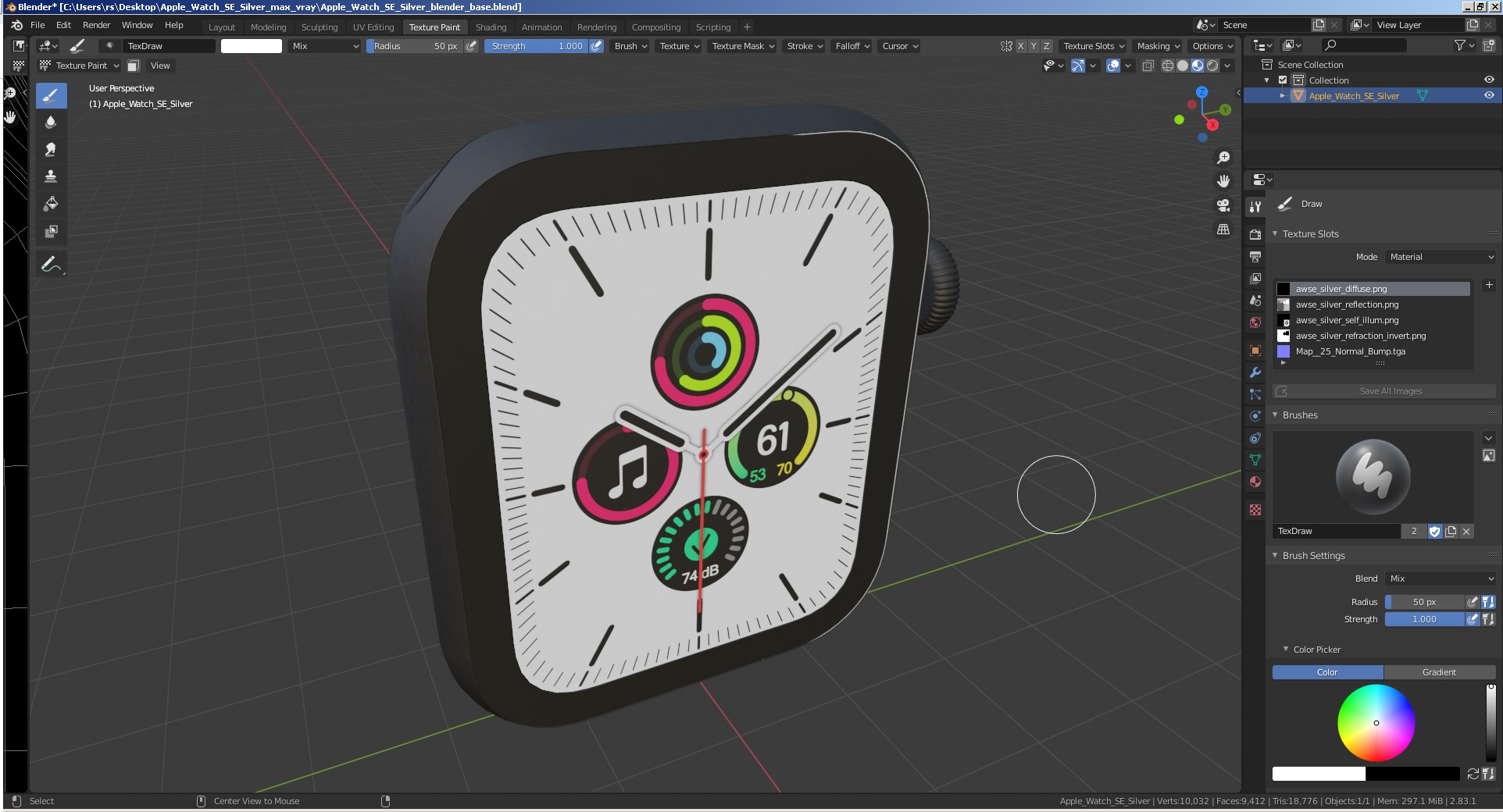Image resolution: width=1503 pixels, height=812 pixels.
Task: Open the Modifiers properties tab
Action: [1255, 372]
